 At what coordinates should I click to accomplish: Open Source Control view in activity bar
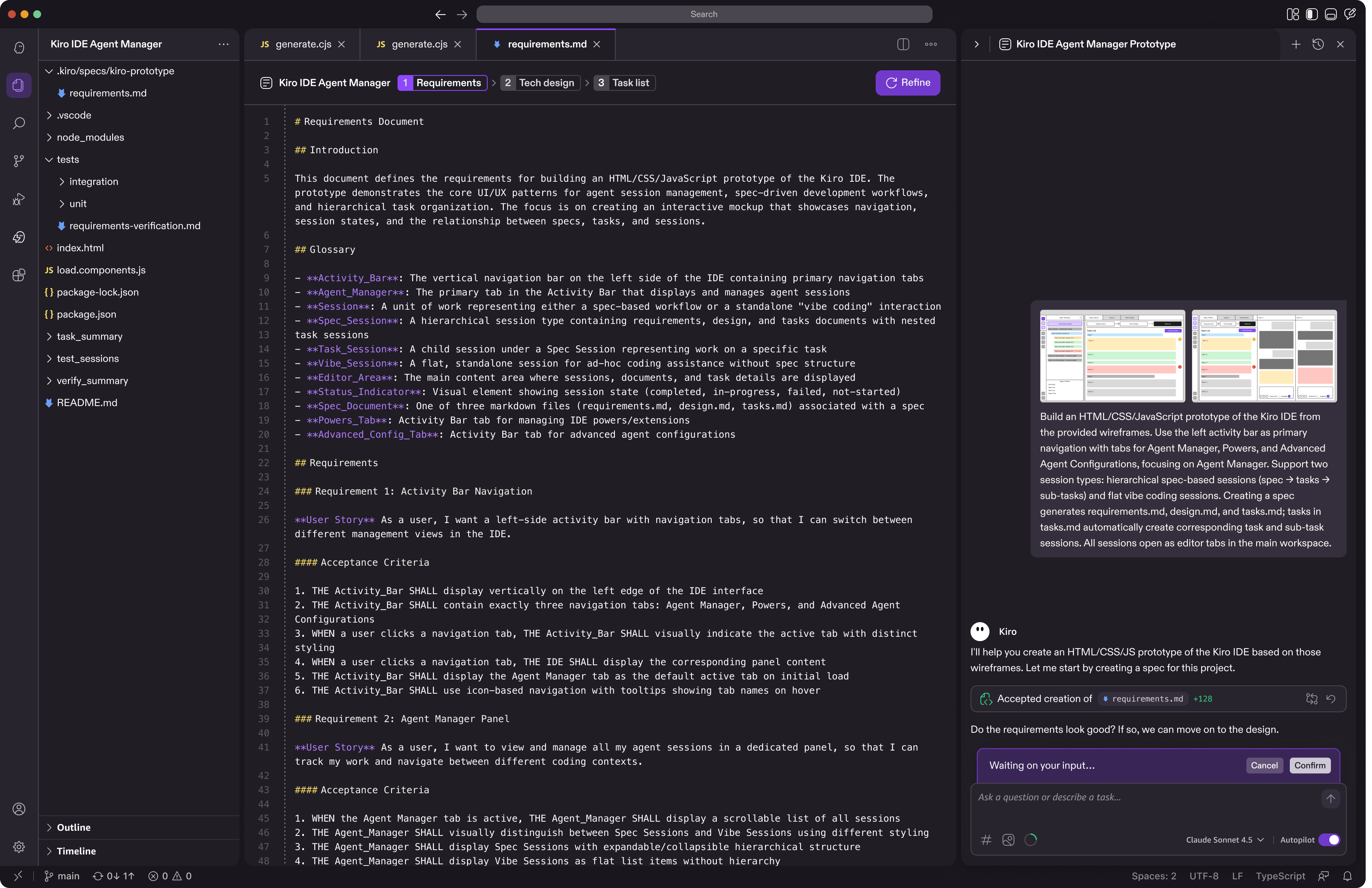click(19, 161)
